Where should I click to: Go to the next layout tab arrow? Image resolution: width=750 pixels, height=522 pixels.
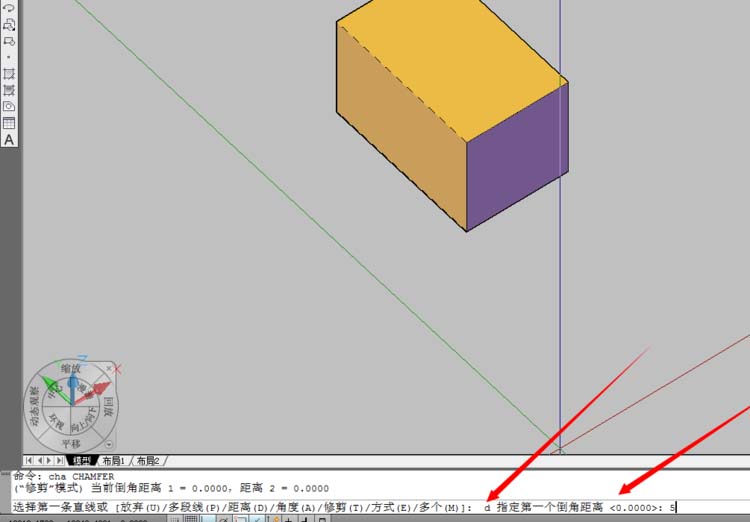point(49,460)
